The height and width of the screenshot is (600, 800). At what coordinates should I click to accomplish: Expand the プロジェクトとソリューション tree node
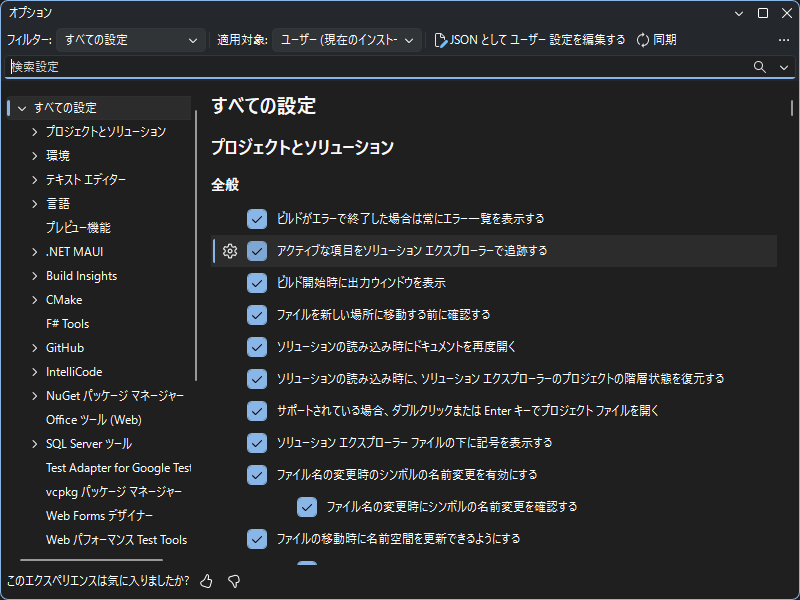pos(35,132)
